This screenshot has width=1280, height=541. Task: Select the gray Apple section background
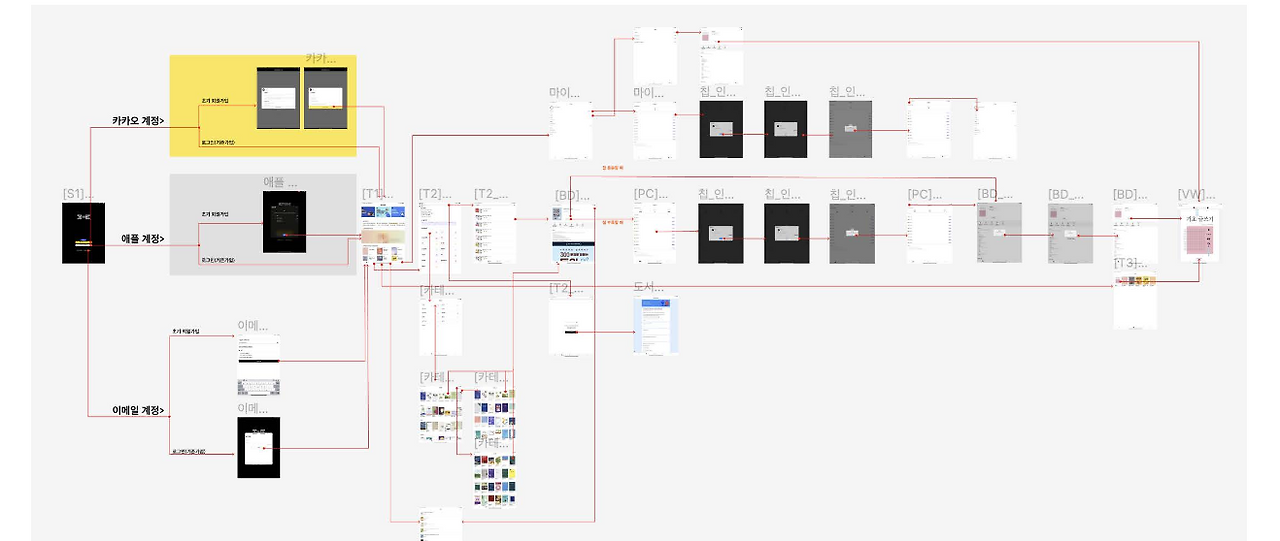(262, 225)
